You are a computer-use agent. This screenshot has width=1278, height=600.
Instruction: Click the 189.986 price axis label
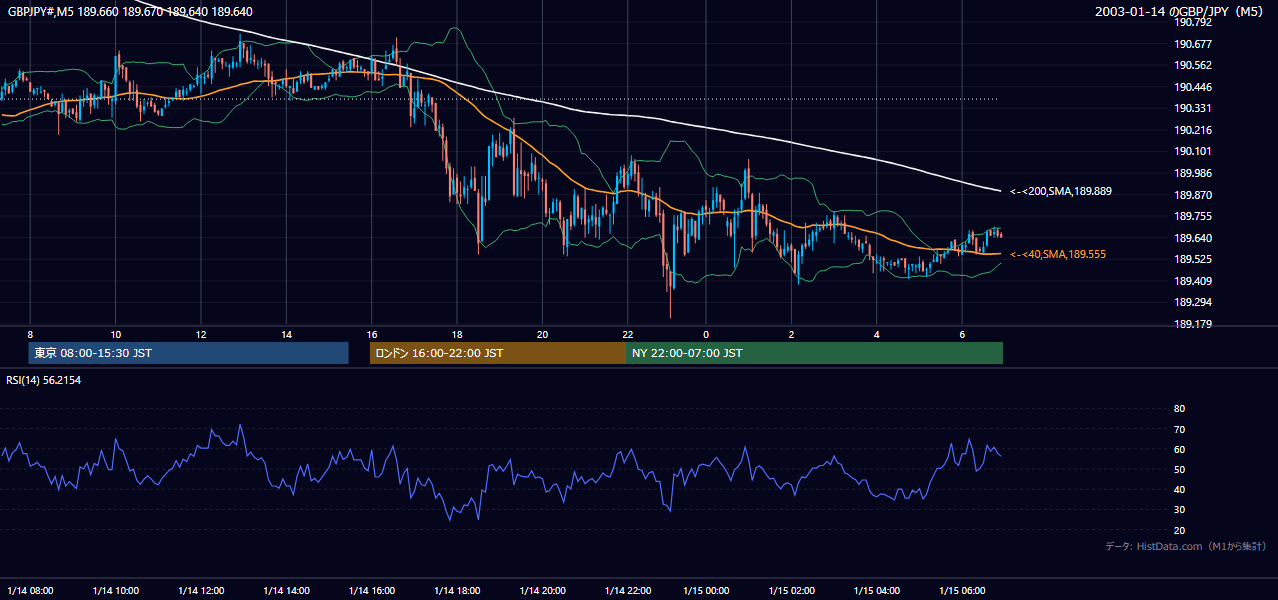pos(1192,173)
